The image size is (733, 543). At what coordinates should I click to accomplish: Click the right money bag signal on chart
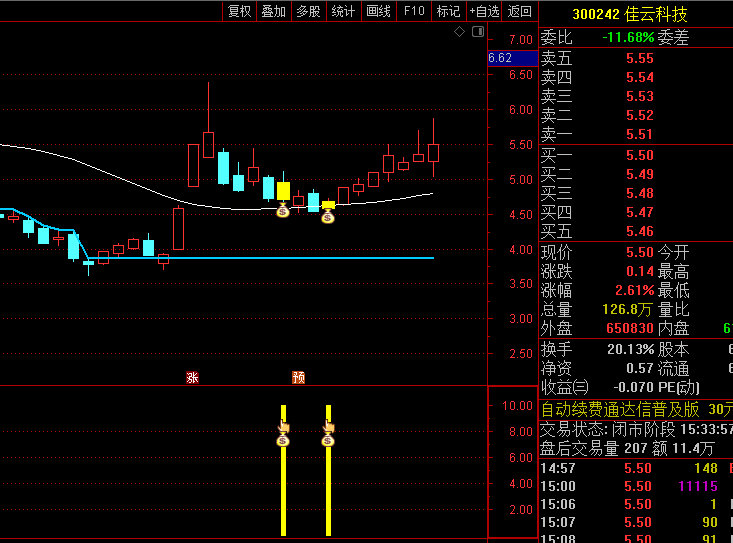pyautogui.click(x=328, y=216)
